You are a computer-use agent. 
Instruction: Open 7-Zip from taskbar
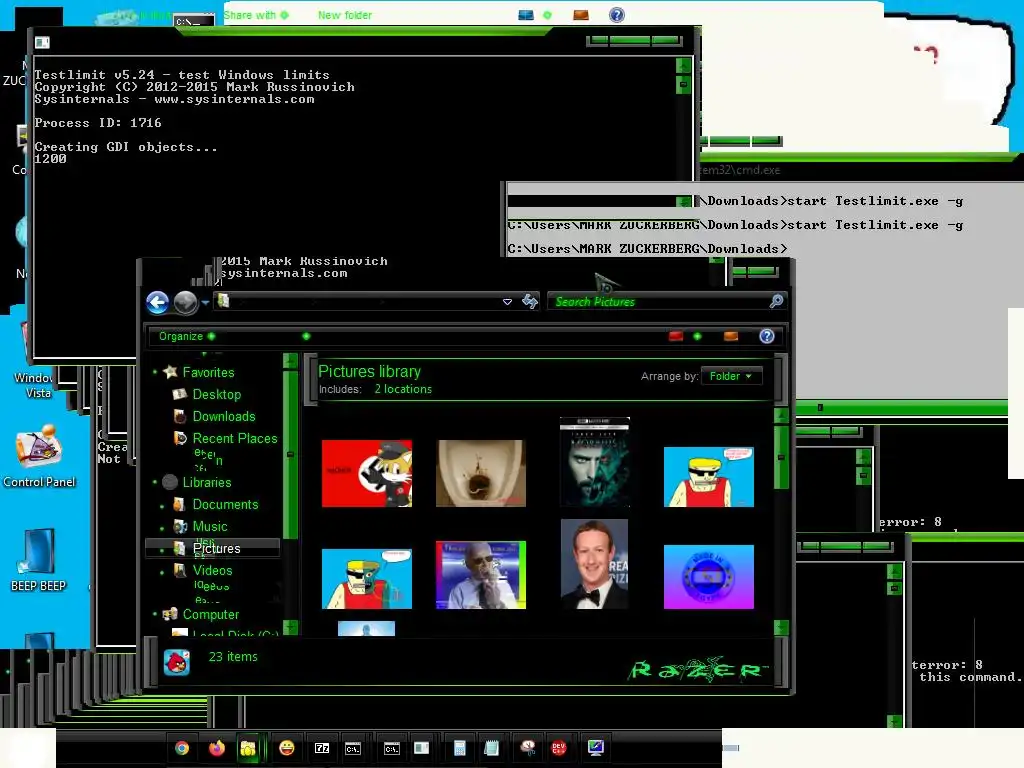(x=322, y=748)
